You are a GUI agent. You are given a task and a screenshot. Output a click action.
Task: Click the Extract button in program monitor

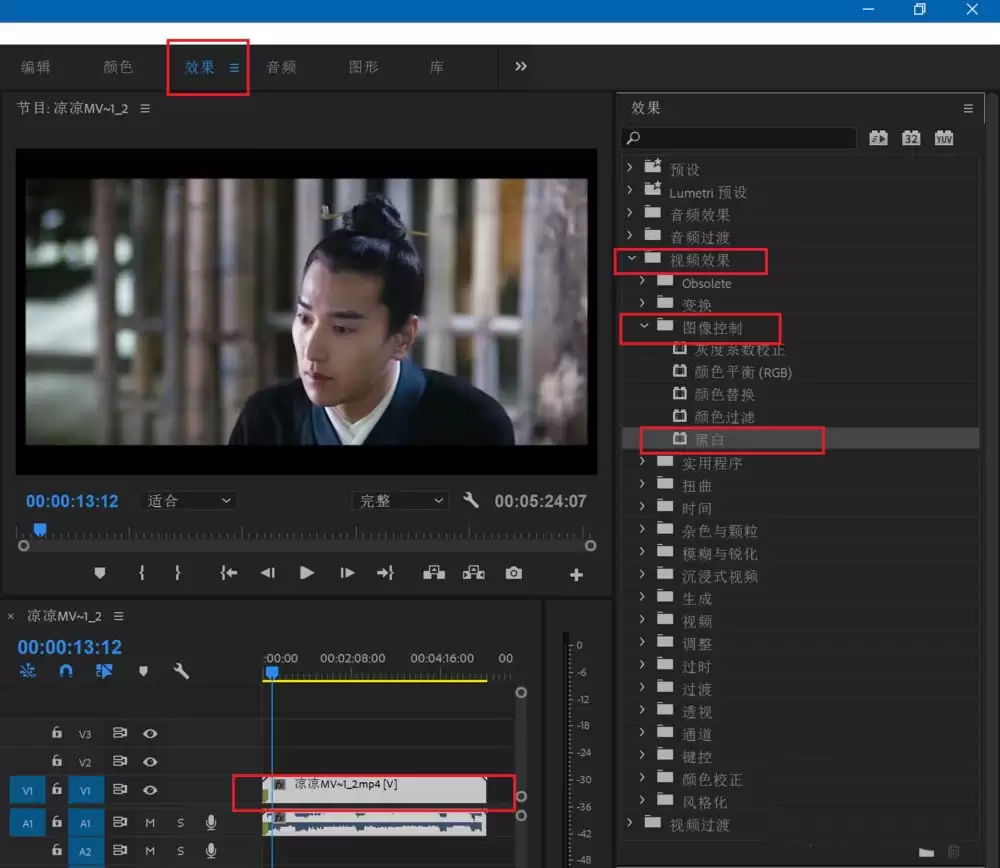coord(473,573)
